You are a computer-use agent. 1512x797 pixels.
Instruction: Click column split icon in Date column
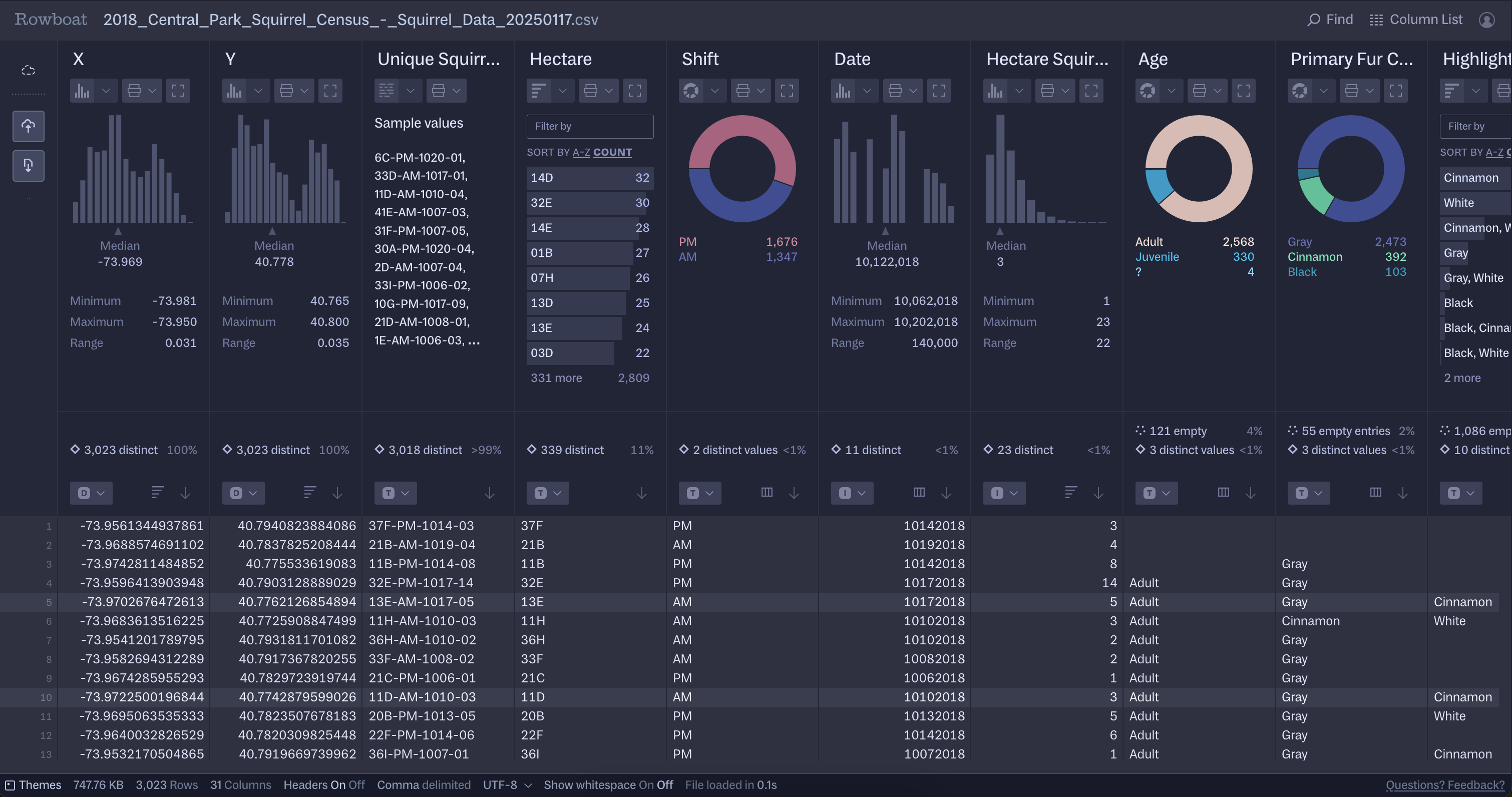tap(919, 493)
